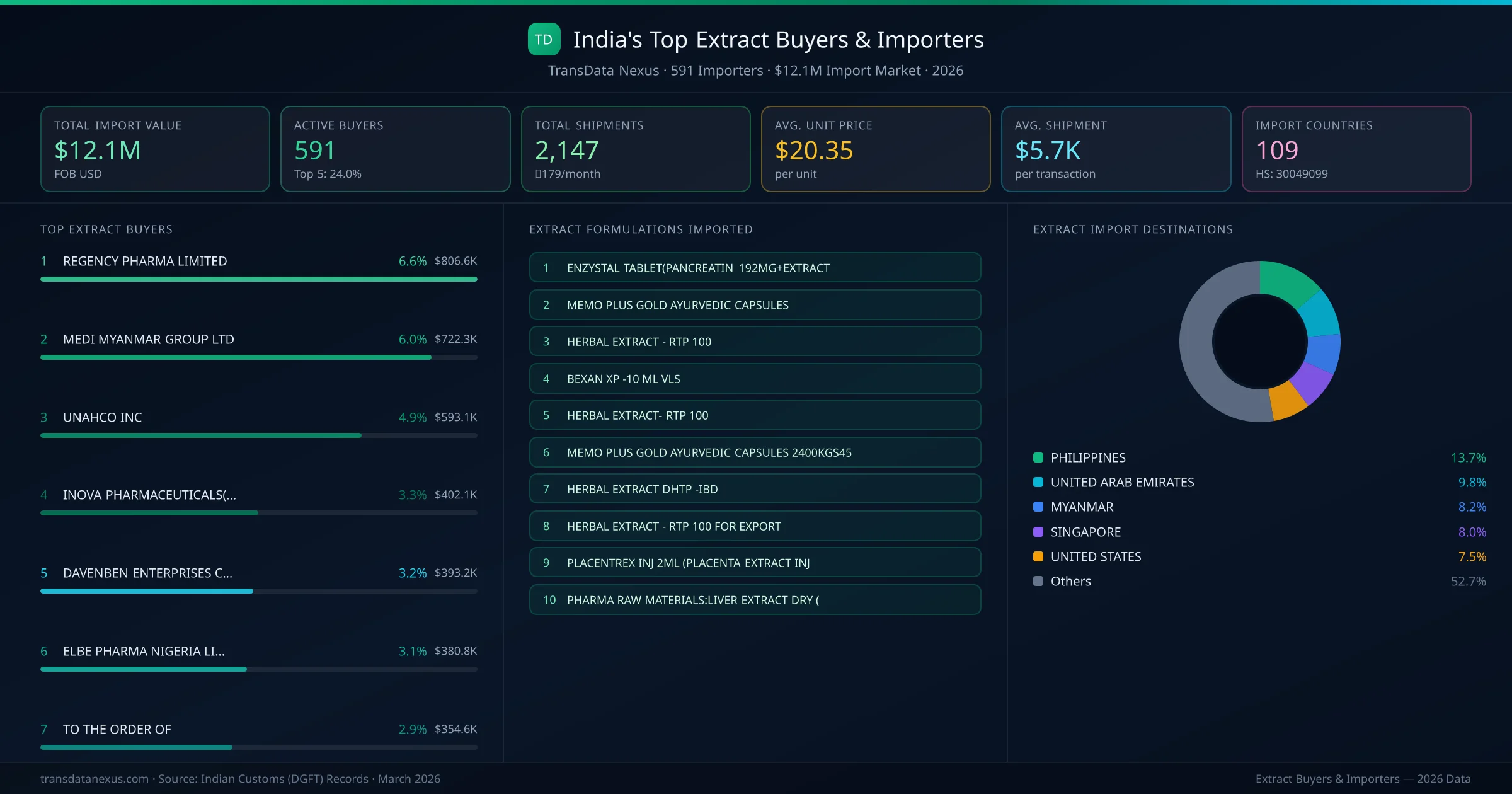The height and width of the screenshot is (794, 1512).
Task: Click the TD logo icon in the header
Action: (x=544, y=39)
